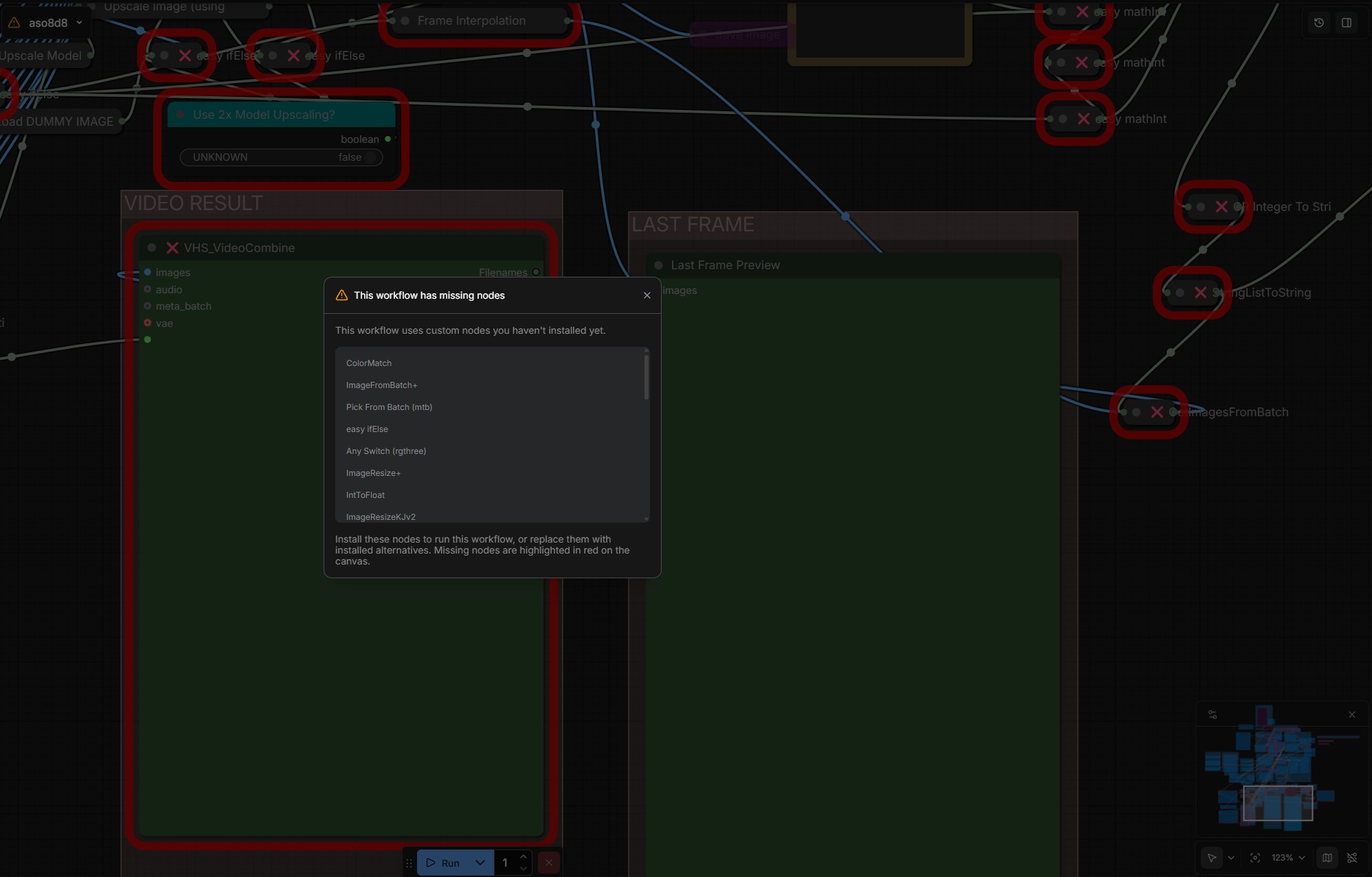Toggle link visibility icon in bottom toolbar
Viewport: 1372px width, 877px height.
click(x=1352, y=858)
